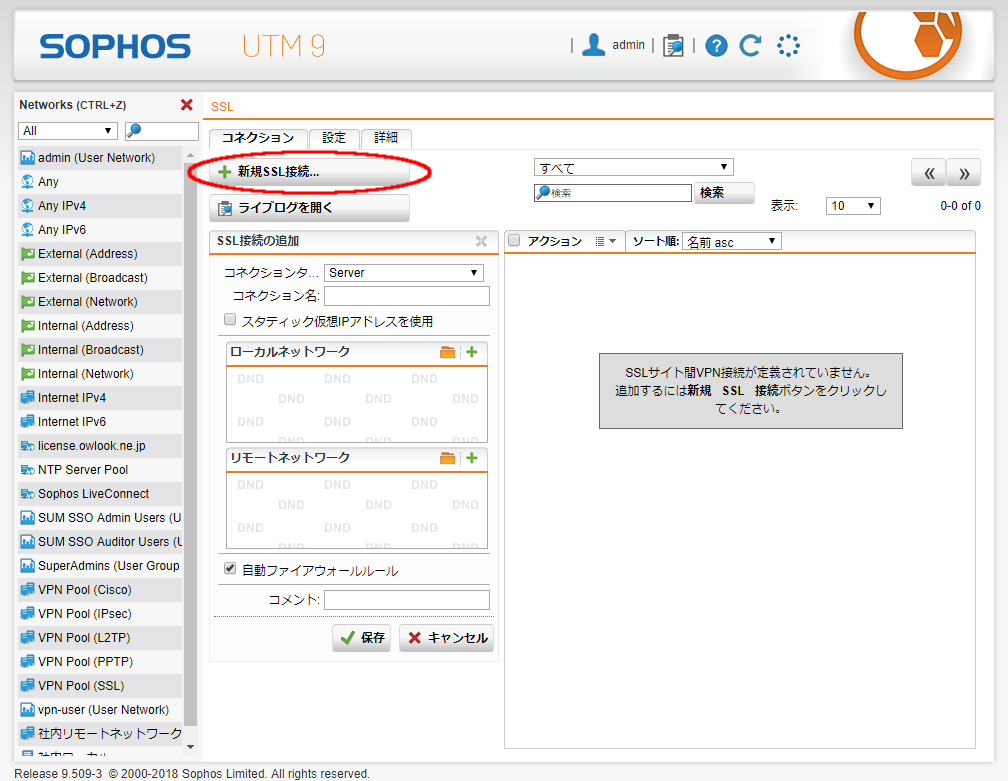Screen dimensions: 1008x781
Task: Click the 保存 save button
Action: [x=361, y=638]
